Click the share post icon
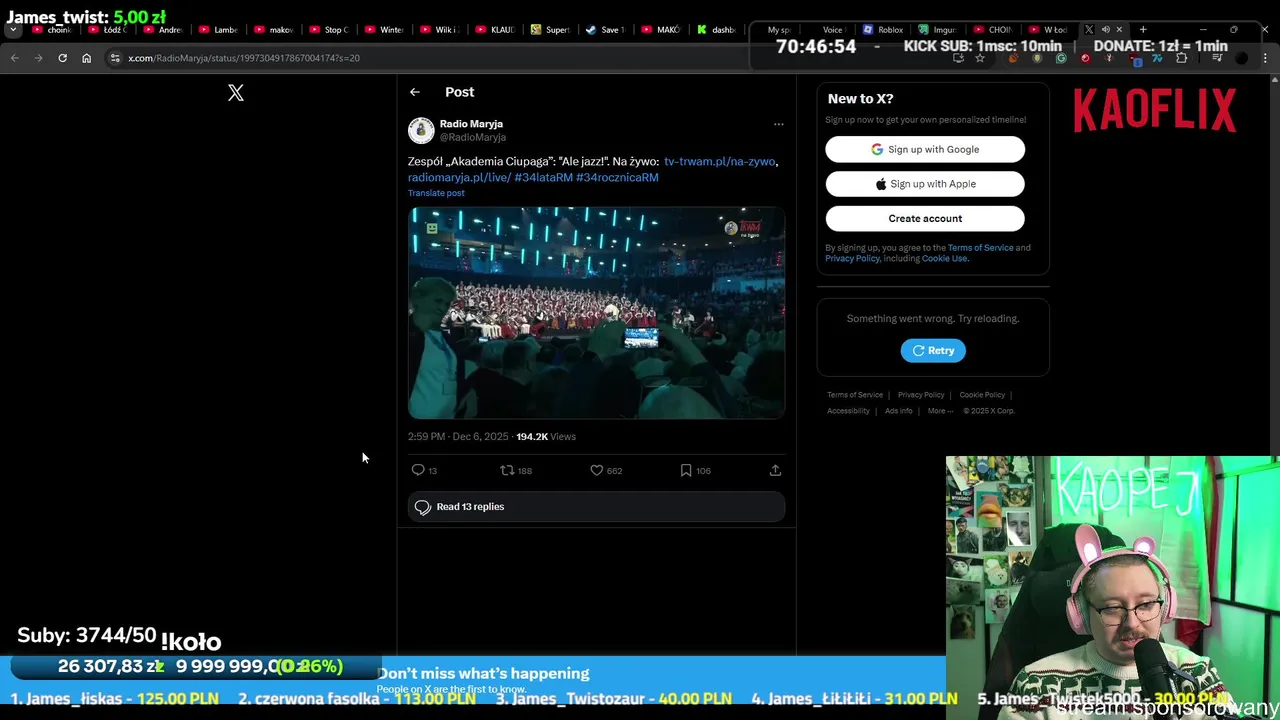This screenshot has height=720, width=1280. (775, 470)
